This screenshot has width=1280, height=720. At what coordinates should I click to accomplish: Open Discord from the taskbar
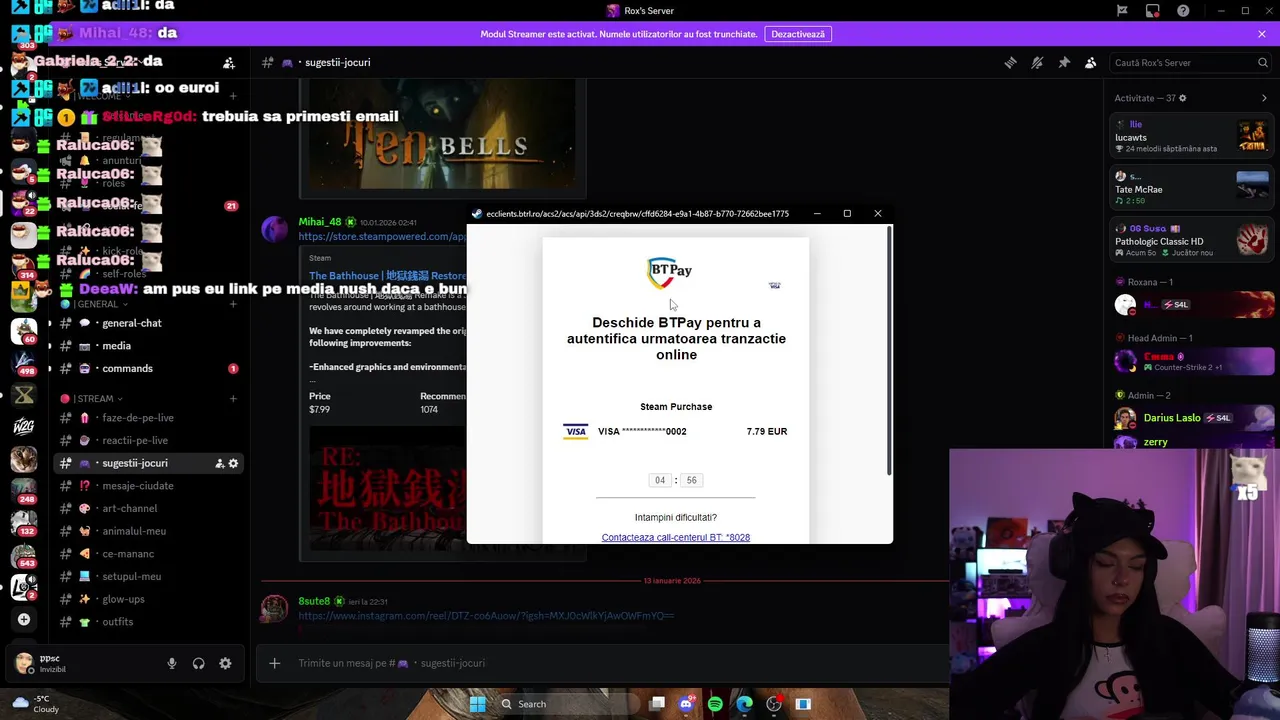click(686, 704)
